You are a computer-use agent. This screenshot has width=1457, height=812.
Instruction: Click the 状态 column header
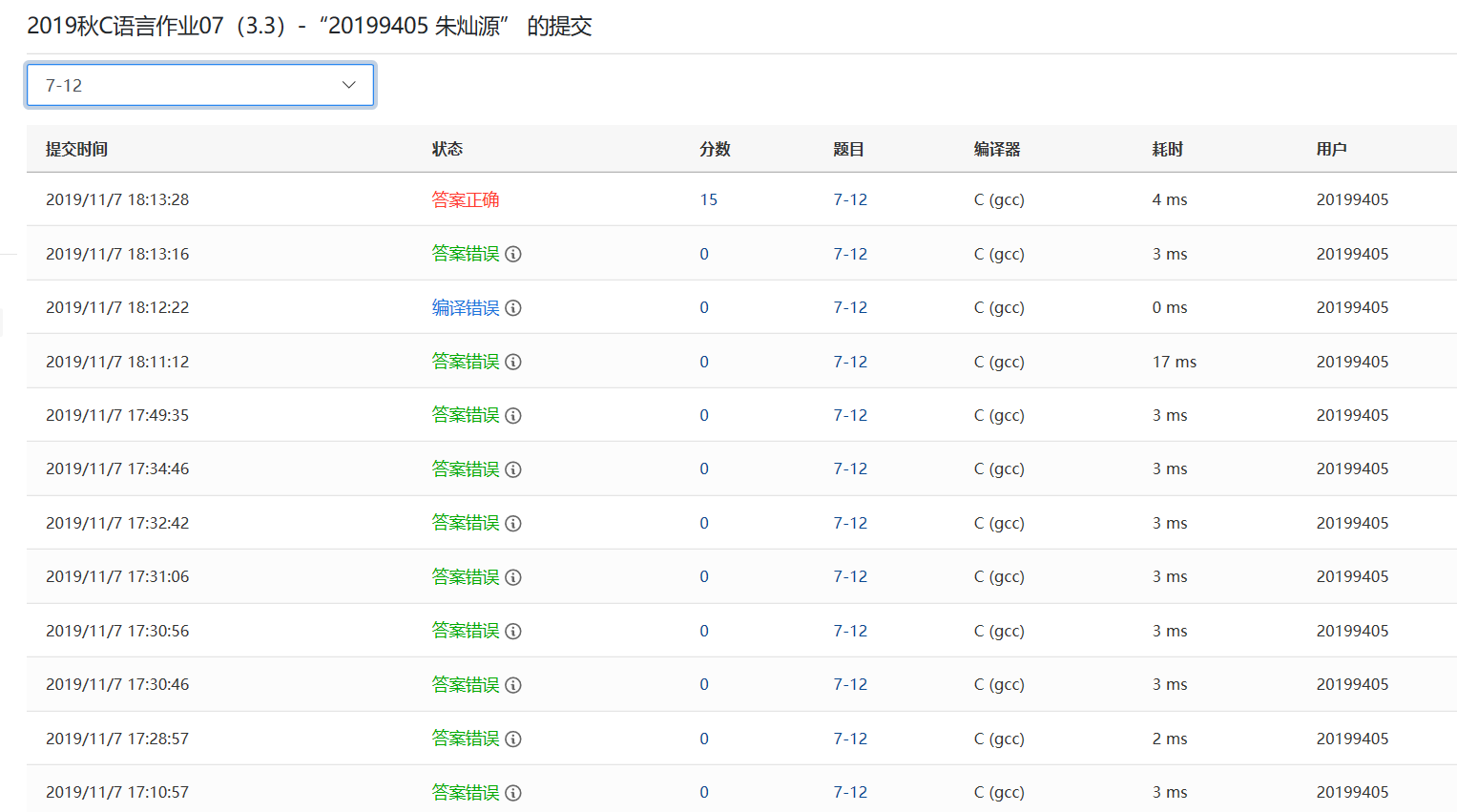point(447,149)
